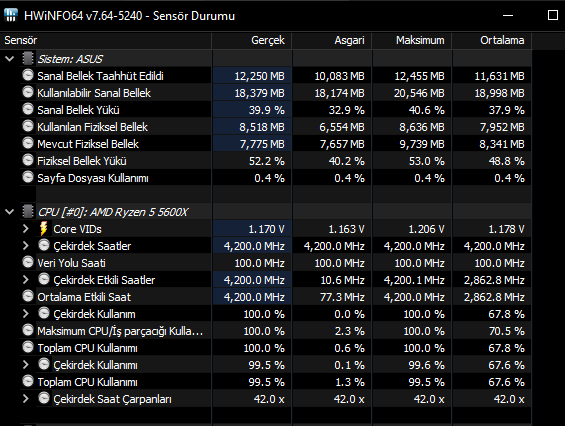Click the clock icon next to Kullanılabilir Sanal Bellek
Screen dimensions: 565x426
pyautogui.click(x=28, y=92)
